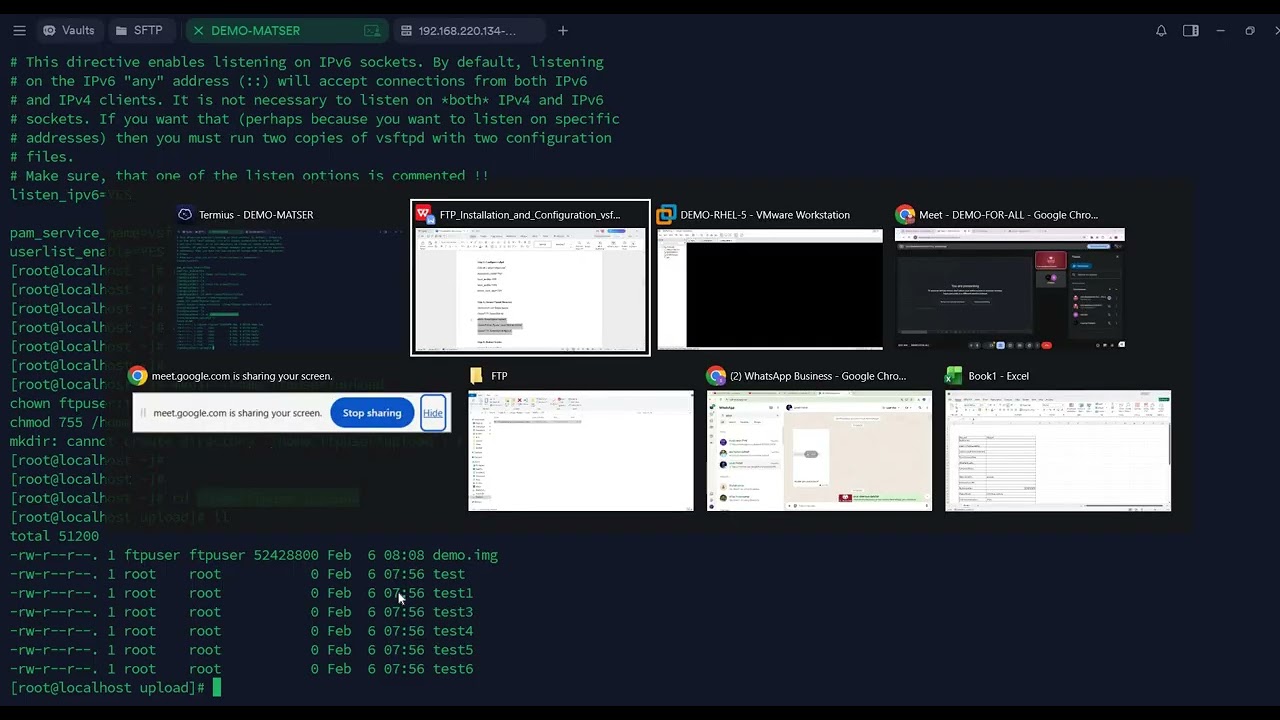
Task: Click the test6 filename in listing
Action: [x=453, y=669]
